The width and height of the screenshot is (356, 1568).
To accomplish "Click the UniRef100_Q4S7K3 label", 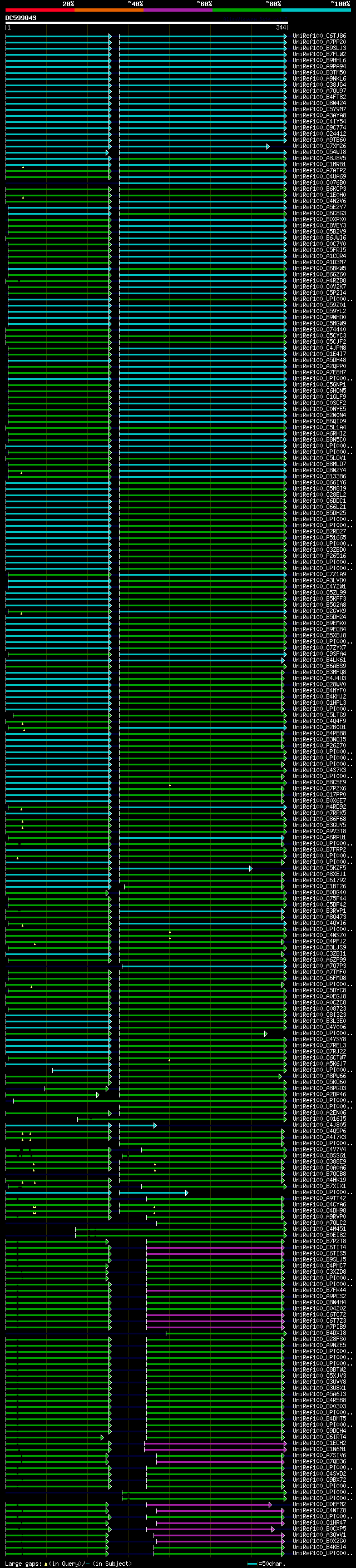I will (x=319, y=770).
